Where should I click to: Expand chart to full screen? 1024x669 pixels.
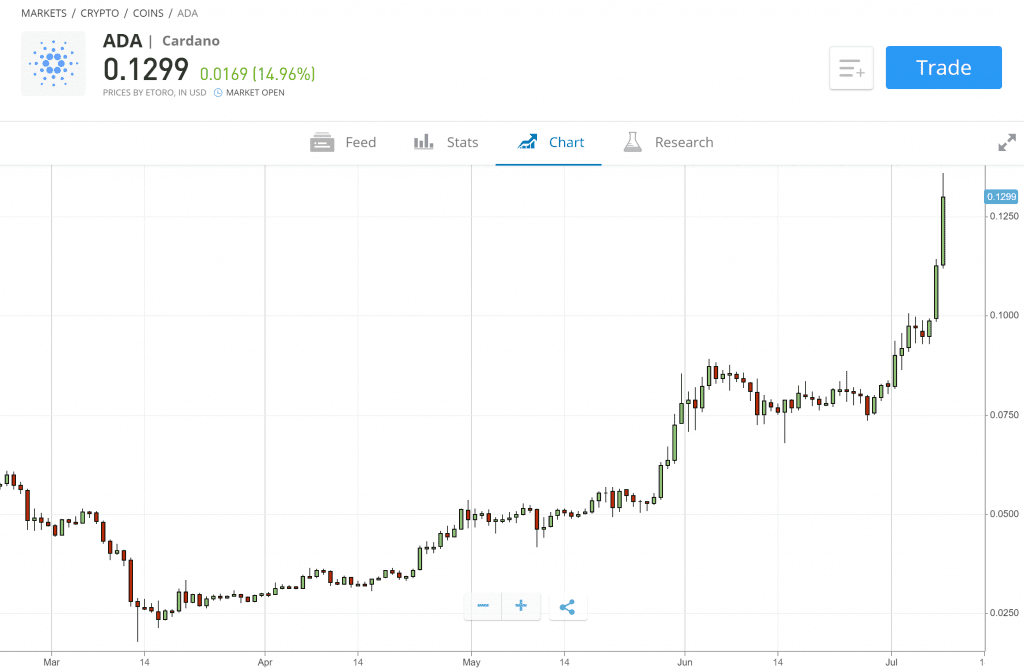[x=1006, y=143]
